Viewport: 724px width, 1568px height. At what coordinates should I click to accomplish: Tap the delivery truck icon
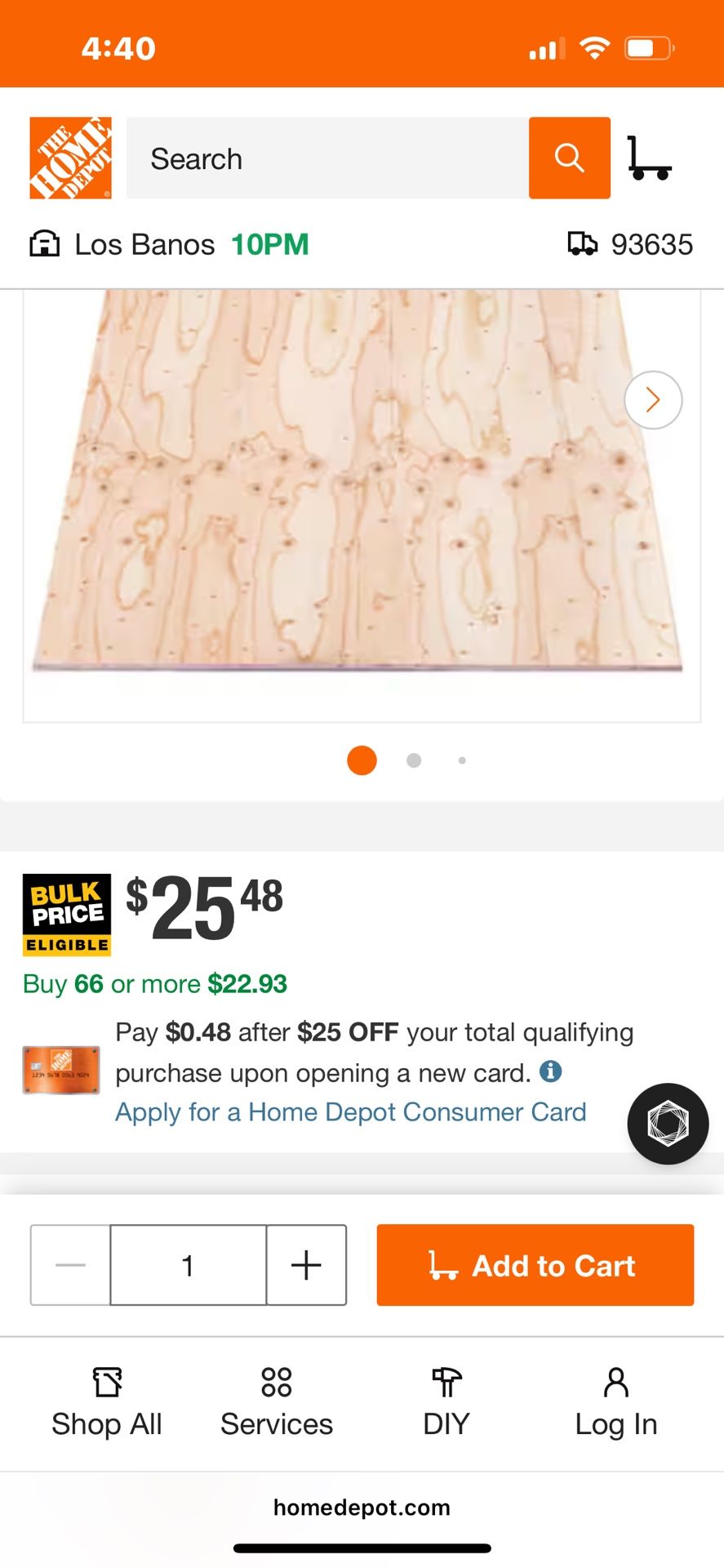click(x=582, y=244)
